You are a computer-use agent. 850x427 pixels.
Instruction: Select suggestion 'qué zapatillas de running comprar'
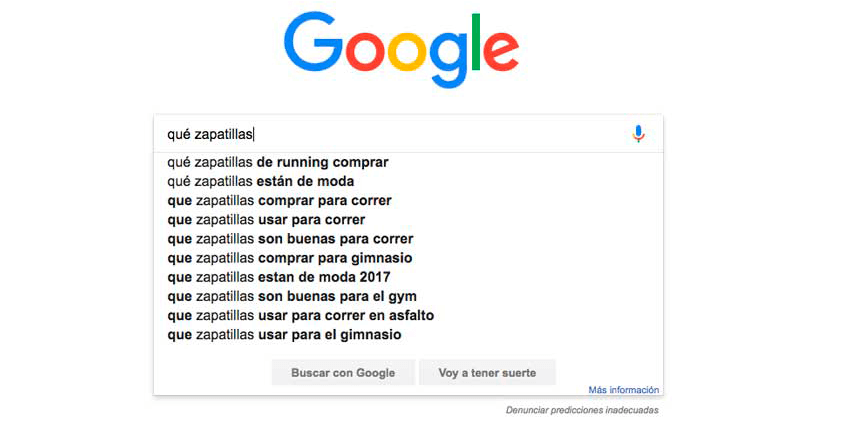point(278,162)
